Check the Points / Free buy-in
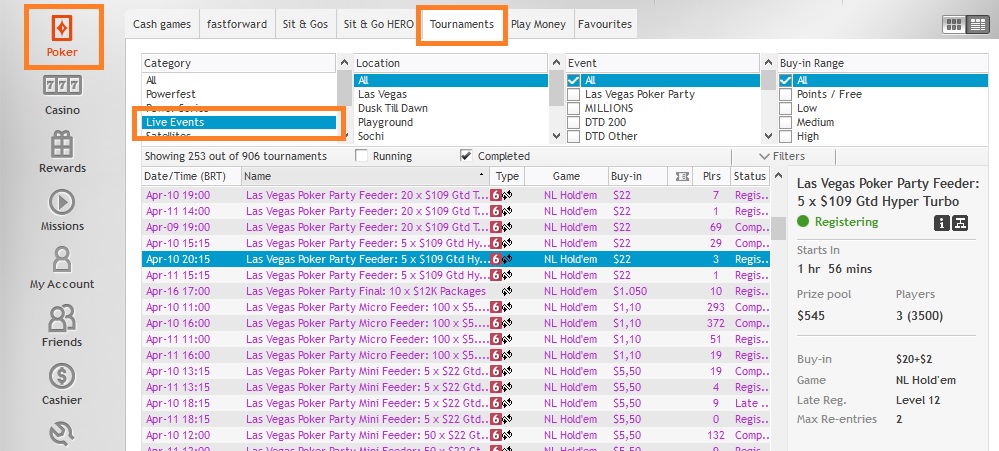999x451 pixels. [786, 94]
